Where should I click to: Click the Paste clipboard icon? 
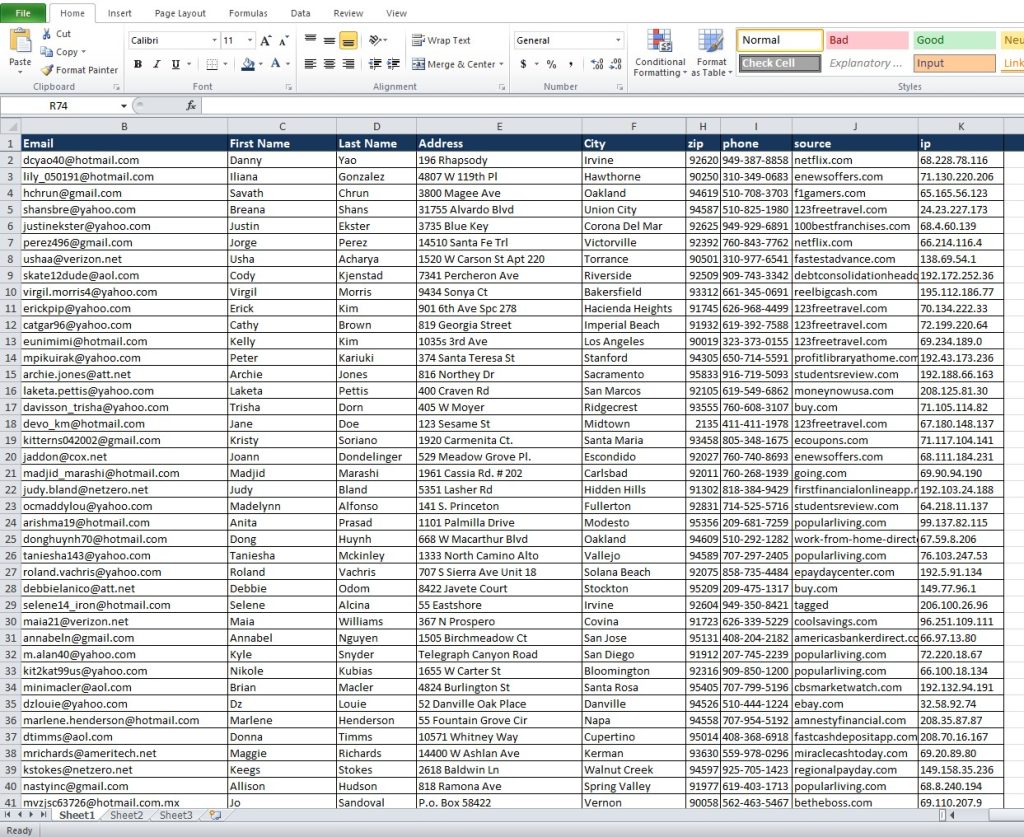(x=20, y=41)
